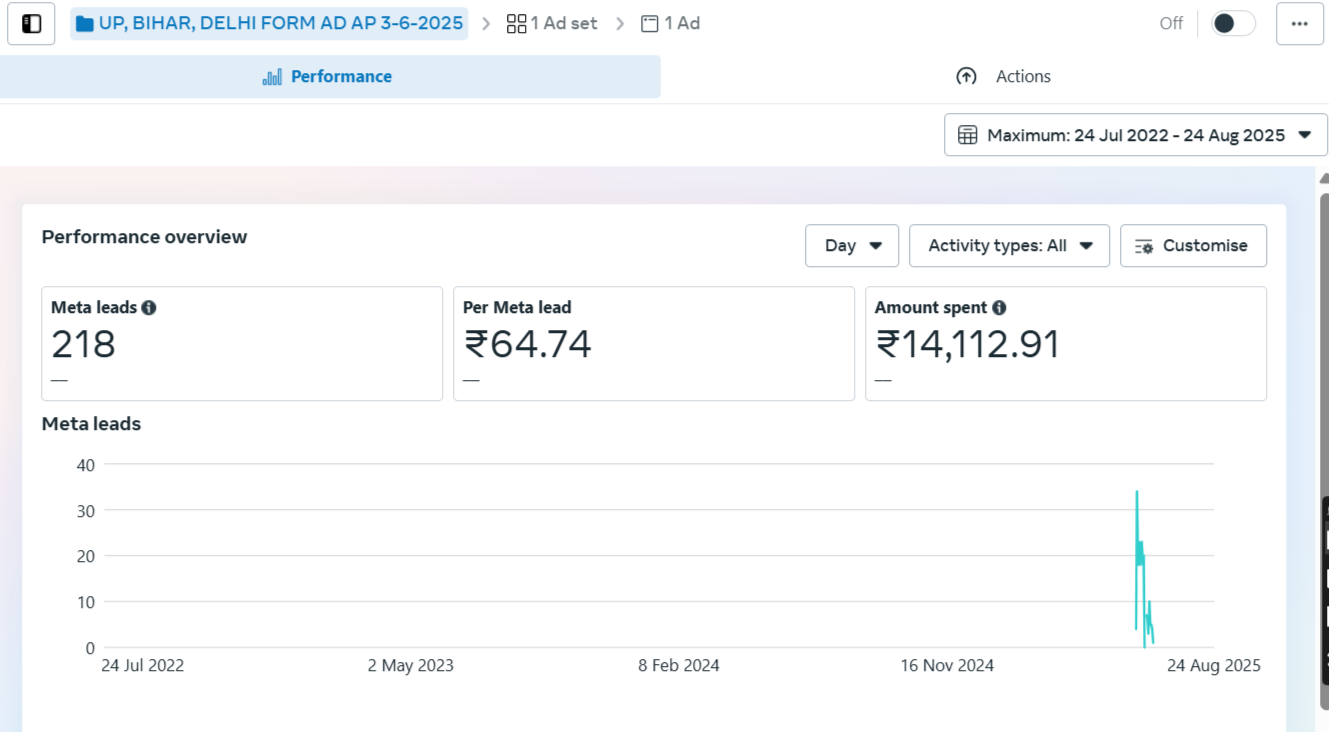The height and width of the screenshot is (732, 1329).
Task: Click the calendar icon in date range
Action: click(967, 135)
